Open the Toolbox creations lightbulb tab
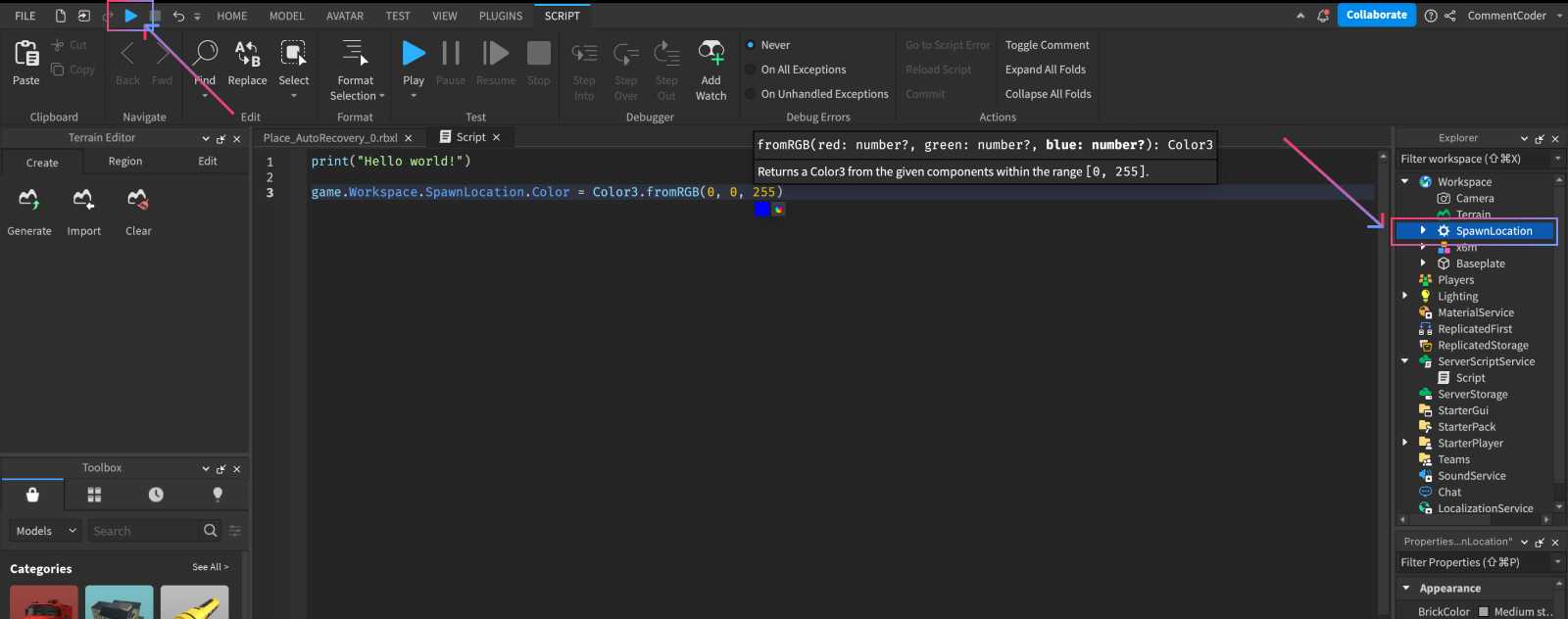The height and width of the screenshot is (619, 1568). 218,495
